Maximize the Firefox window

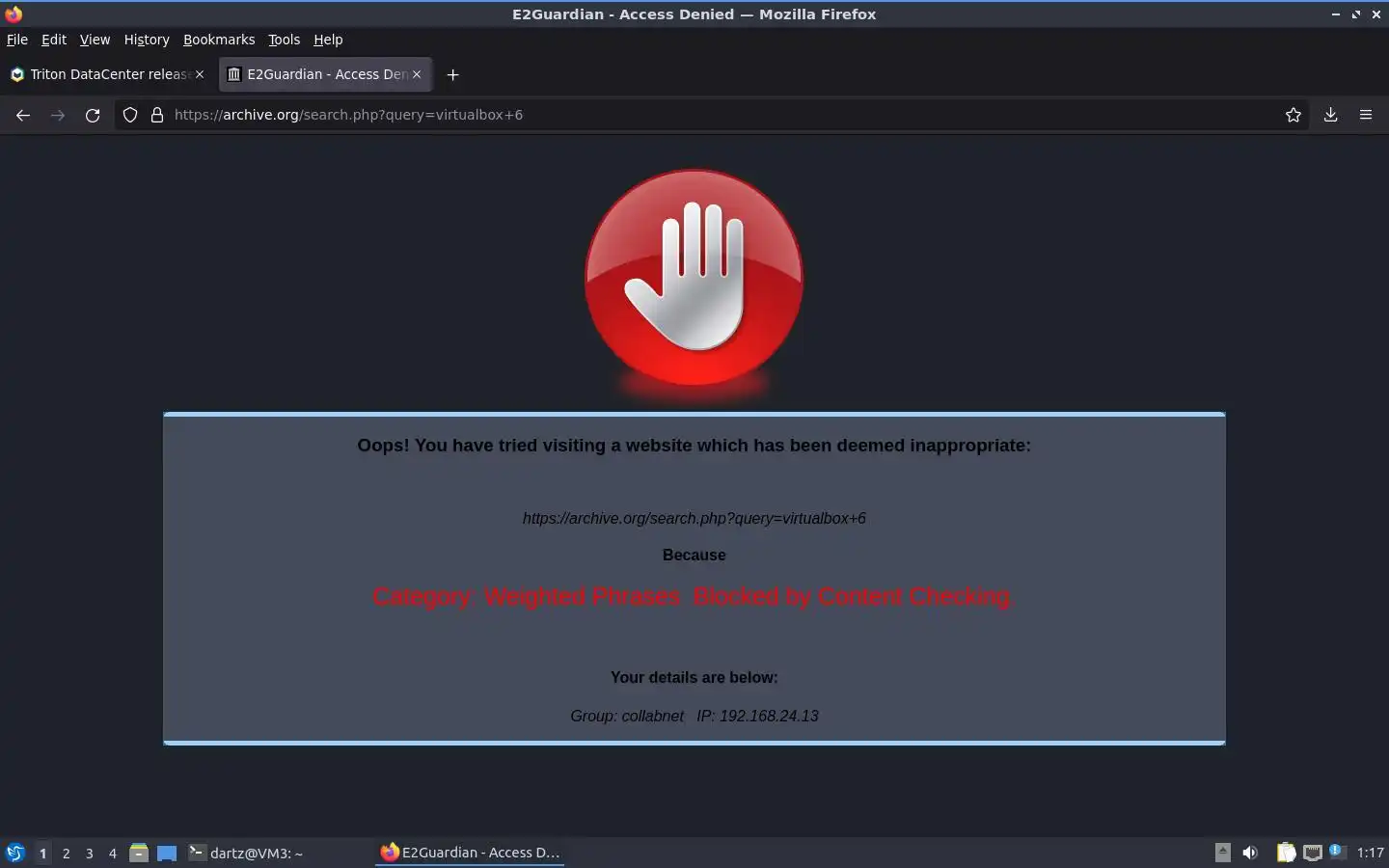point(1355,14)
